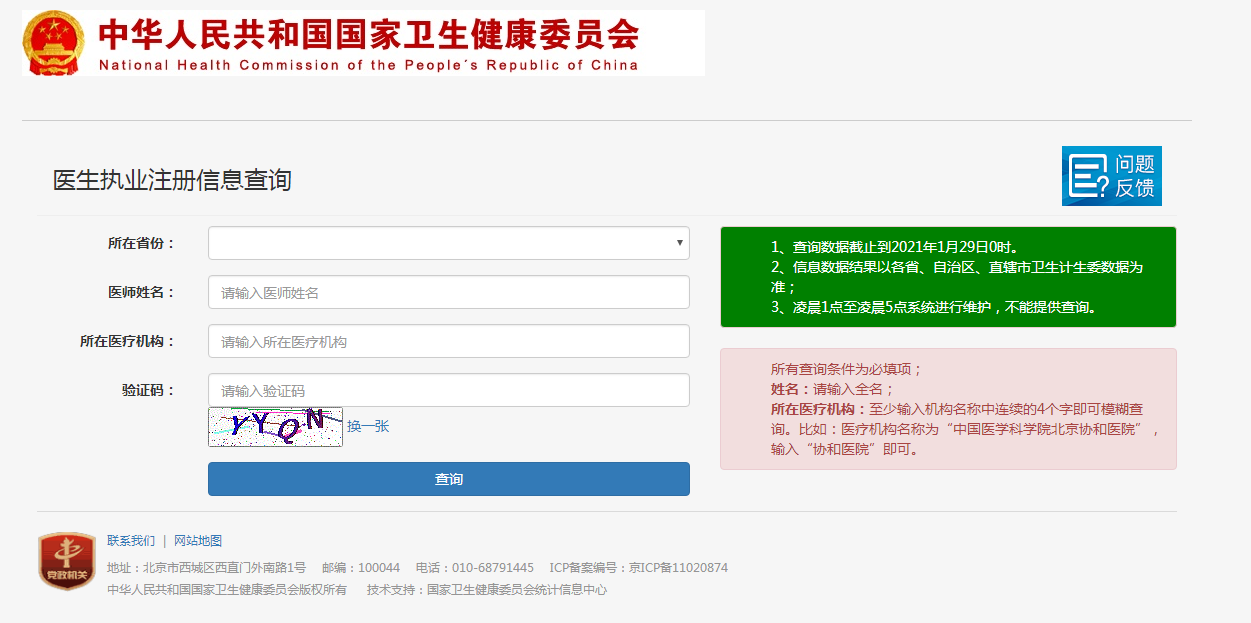This screenshot has width=1251, height=623.
Task: Click the 所在医疗机构 text field
Action: pyautogui.click(x=448, y=341)
